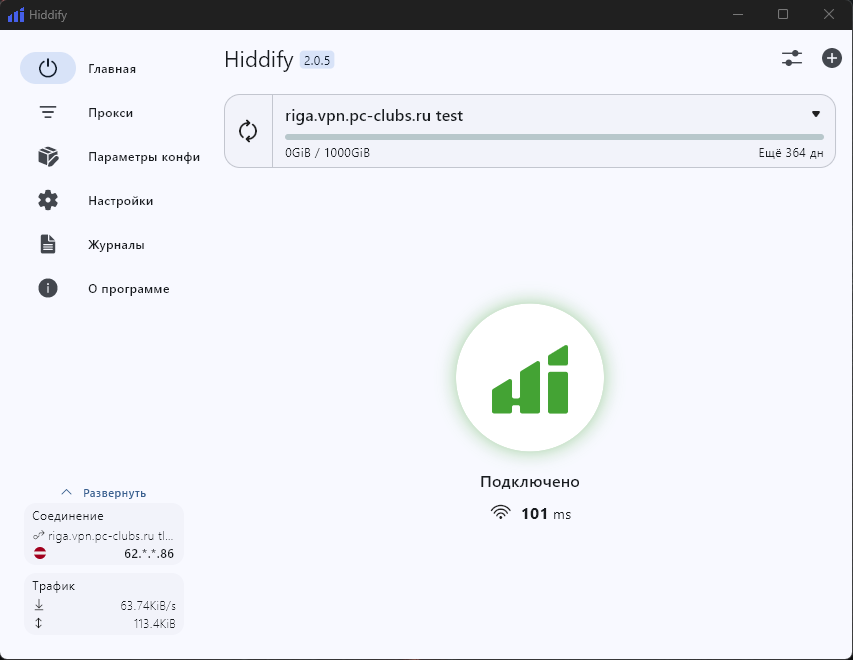The image size is (853, 660).
Task: Click the О программе info icon
Action: [48, 289]
